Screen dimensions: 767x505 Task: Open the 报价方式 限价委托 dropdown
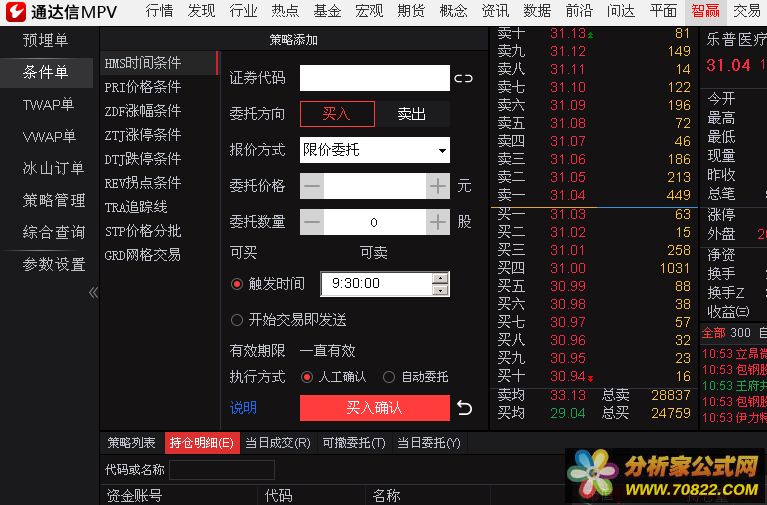tap(375, 150)
